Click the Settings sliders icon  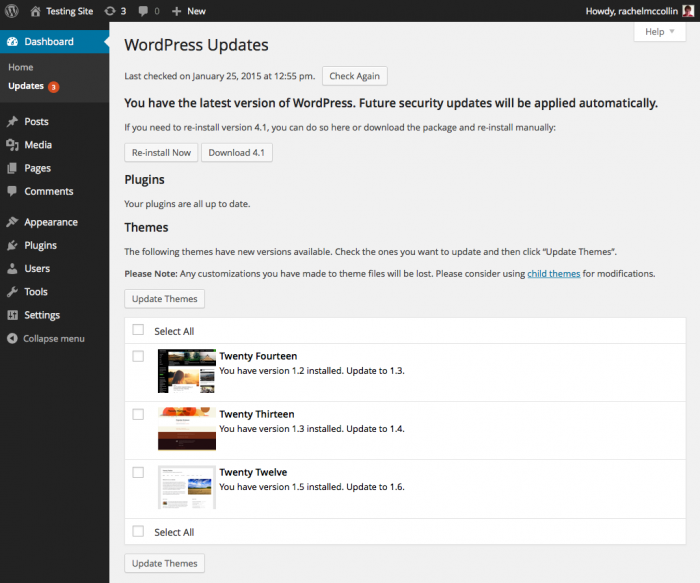click(12, 315)
